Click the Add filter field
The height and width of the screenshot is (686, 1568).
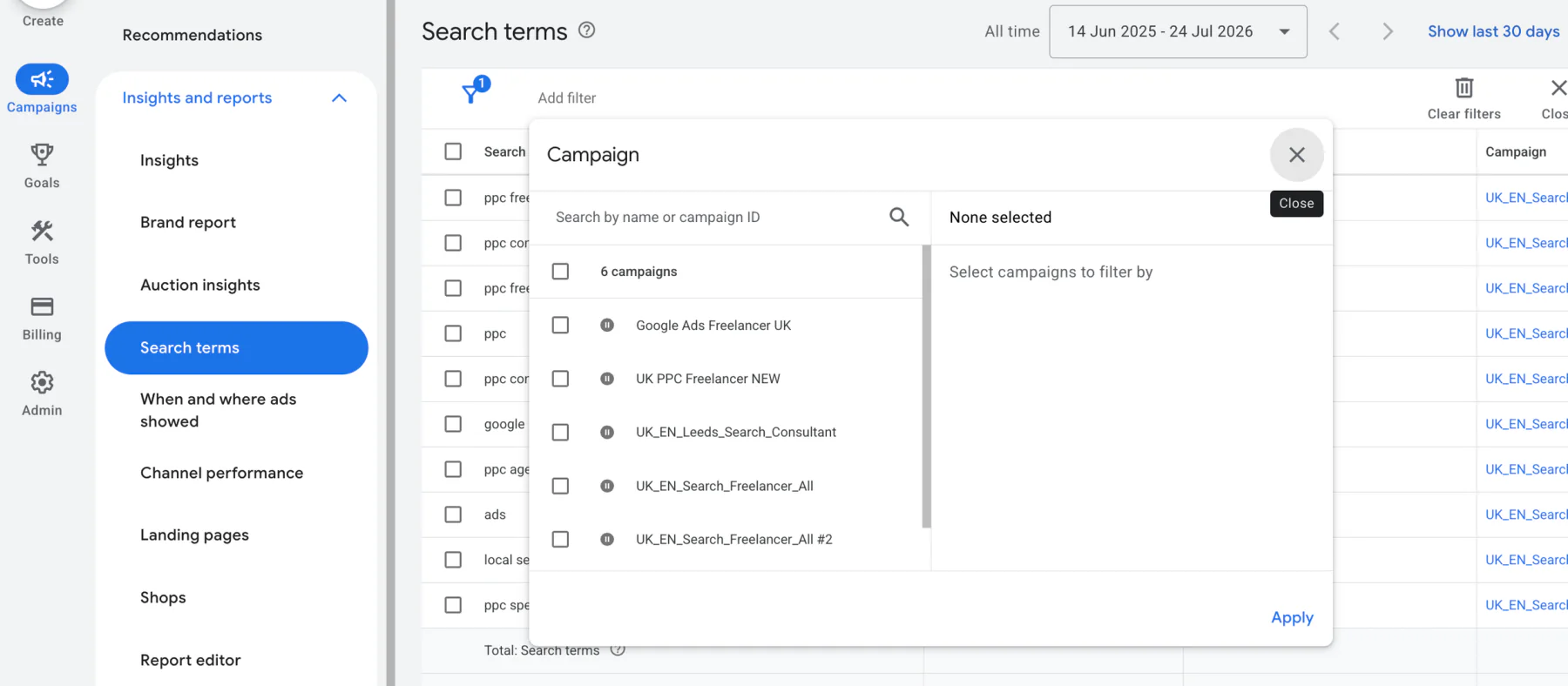click(x=567, y=98)
